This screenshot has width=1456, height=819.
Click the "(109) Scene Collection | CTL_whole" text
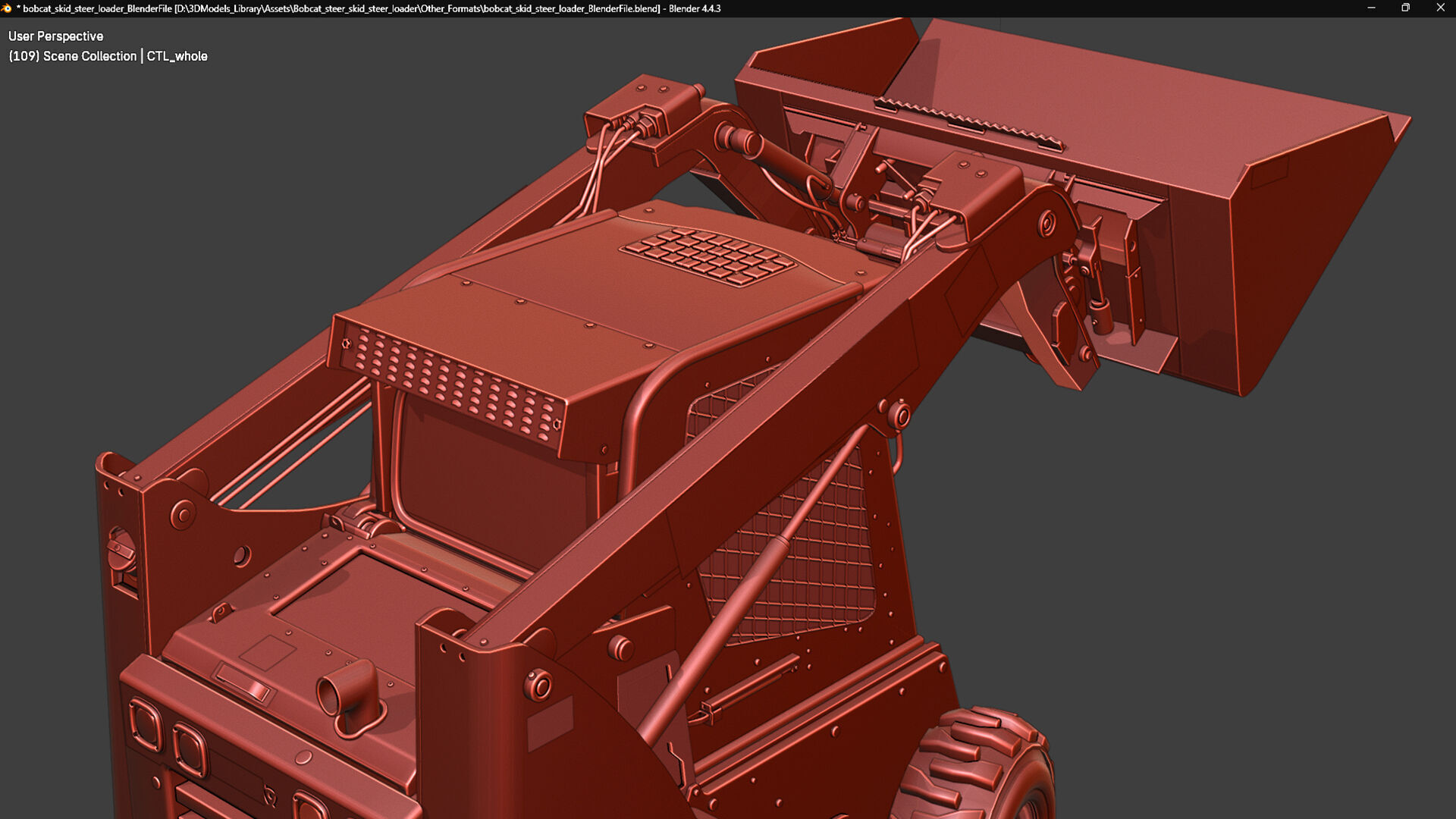pyautogui.click(x=108, y=56)
